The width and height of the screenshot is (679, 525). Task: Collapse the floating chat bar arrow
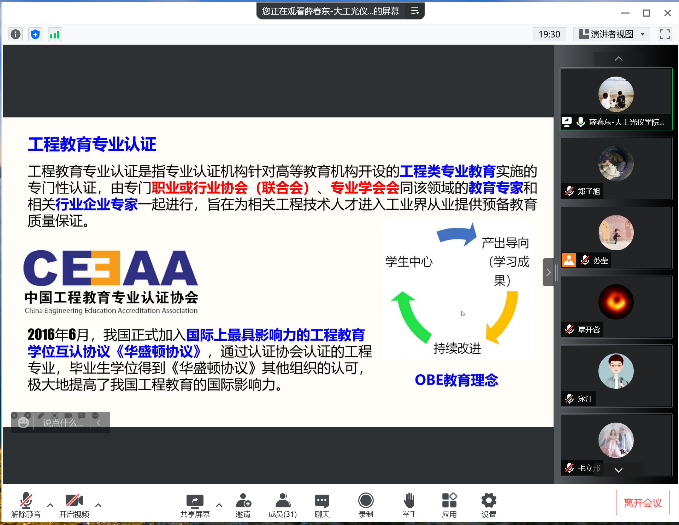[x=99, y=422]
